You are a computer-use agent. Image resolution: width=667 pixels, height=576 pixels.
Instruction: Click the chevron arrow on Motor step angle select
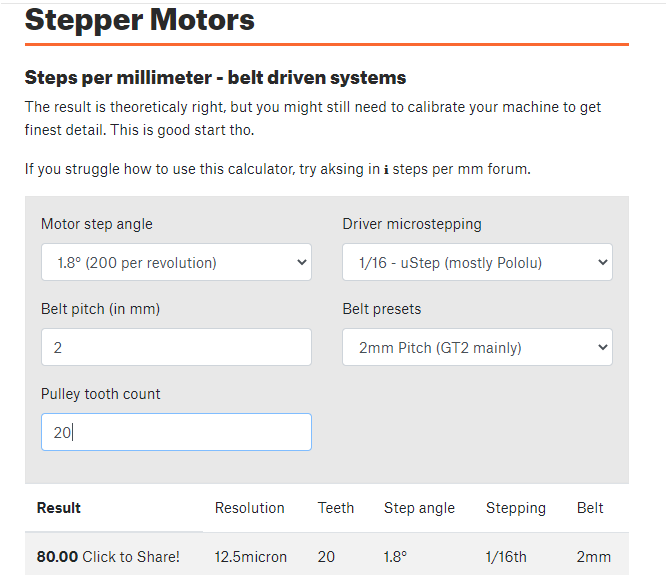pyautogui.click(x=302, y=262)
